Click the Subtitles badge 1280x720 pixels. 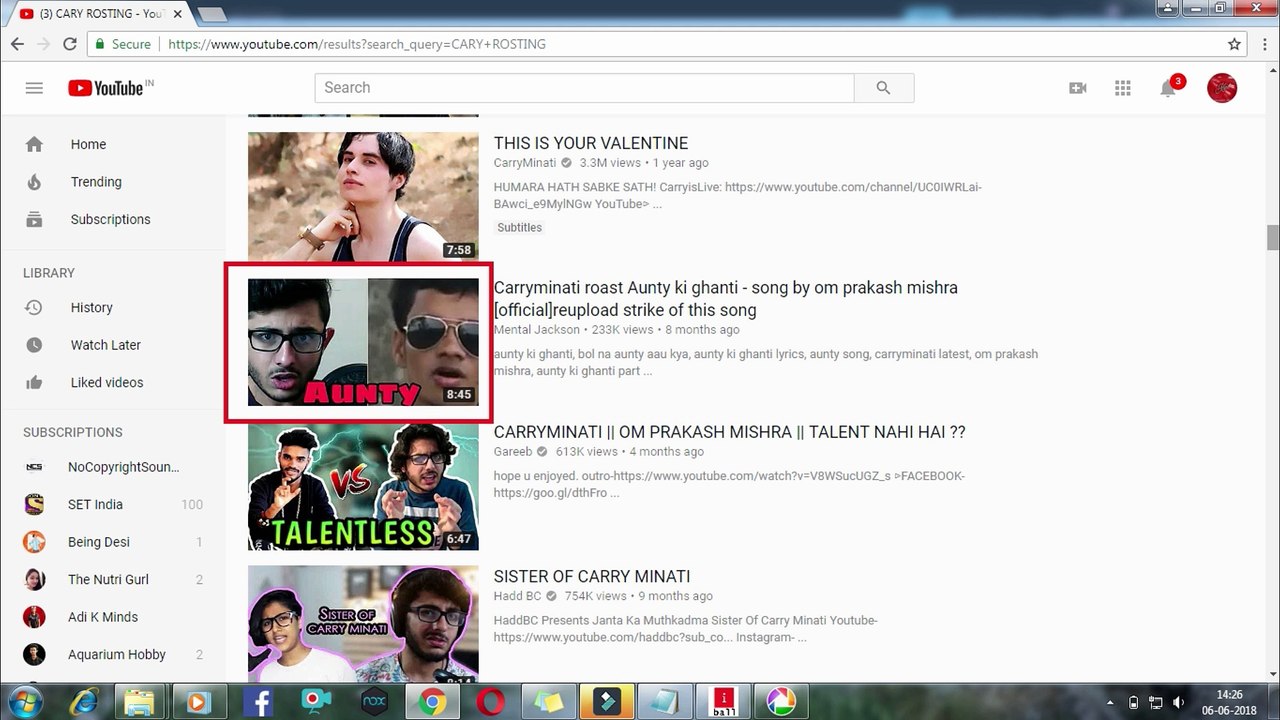tap(520, 228)
